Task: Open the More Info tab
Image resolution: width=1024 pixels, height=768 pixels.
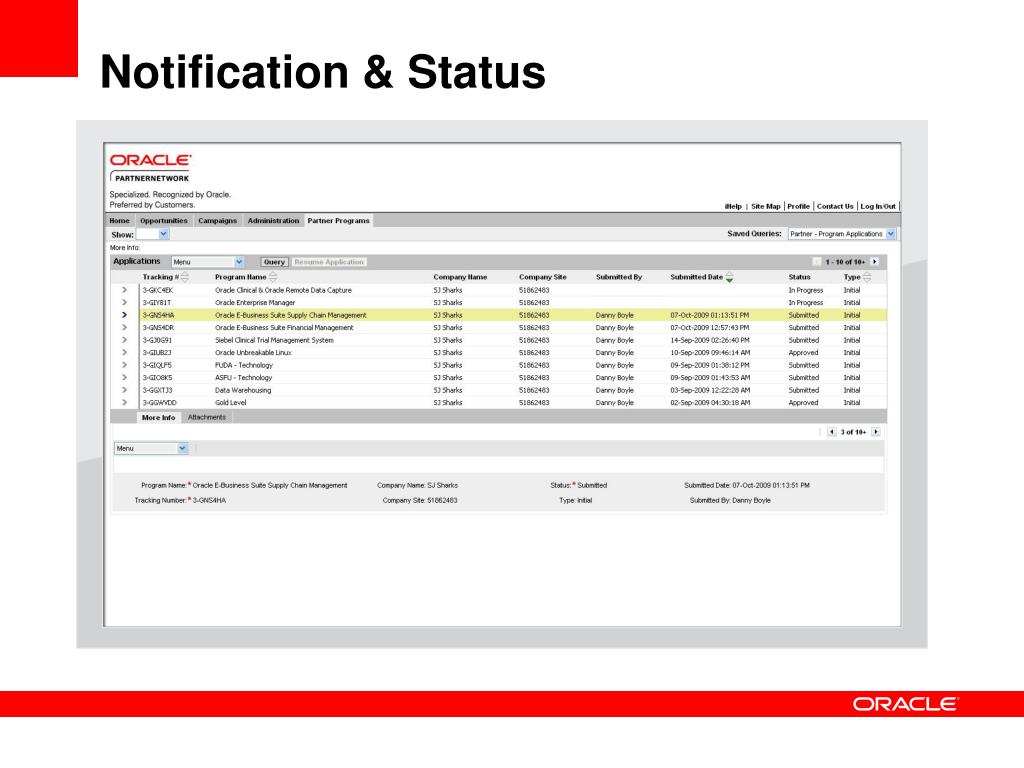Action: point(159,417)
